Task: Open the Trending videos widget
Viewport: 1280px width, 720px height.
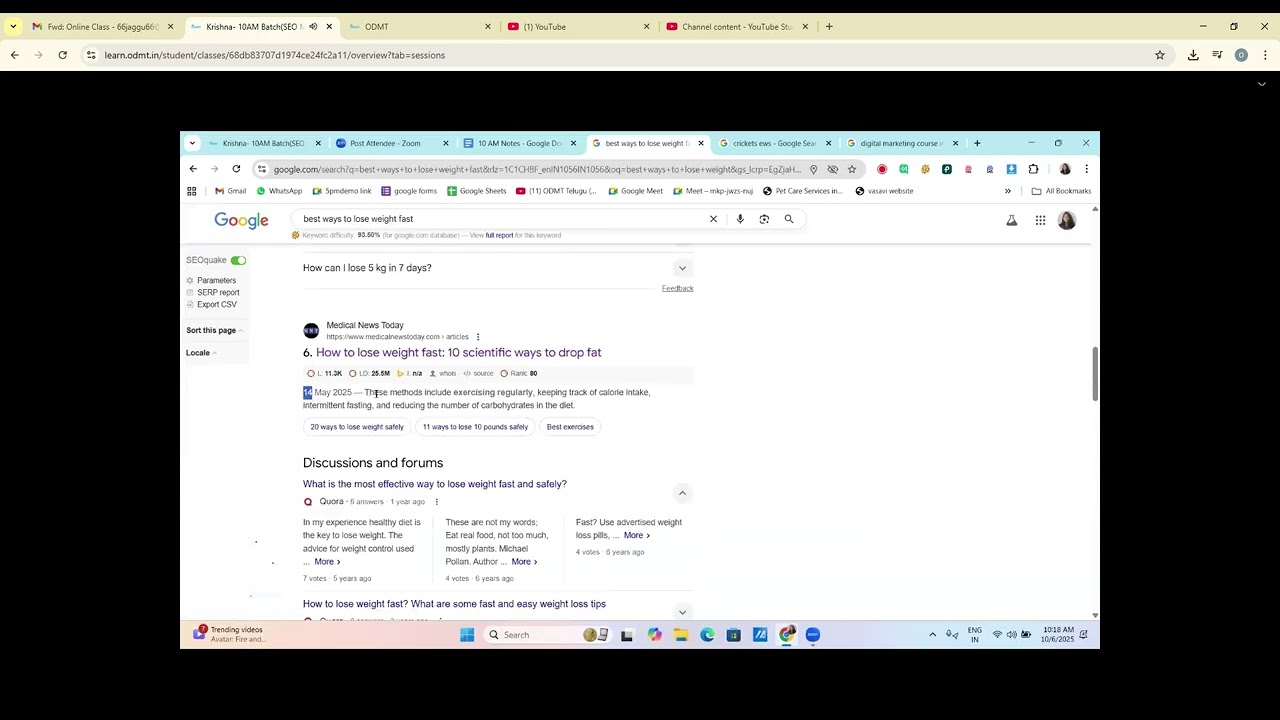Action: coord(229,635)
